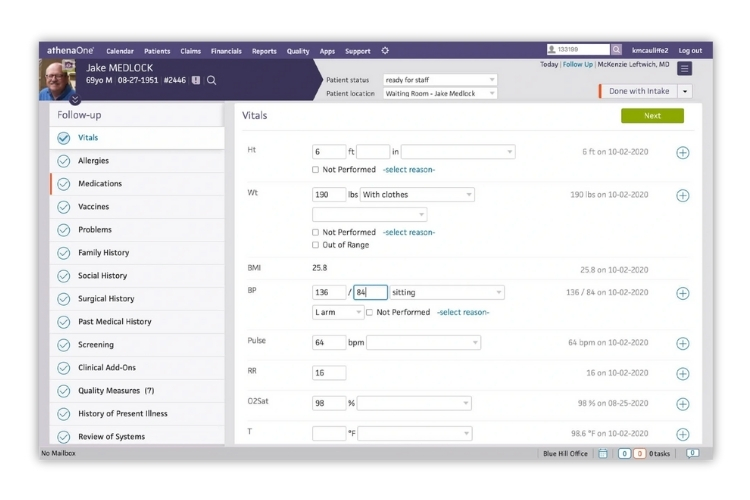Click the green Next button
The height and width of the screenshot is (500, 750).
click(652, 116)
